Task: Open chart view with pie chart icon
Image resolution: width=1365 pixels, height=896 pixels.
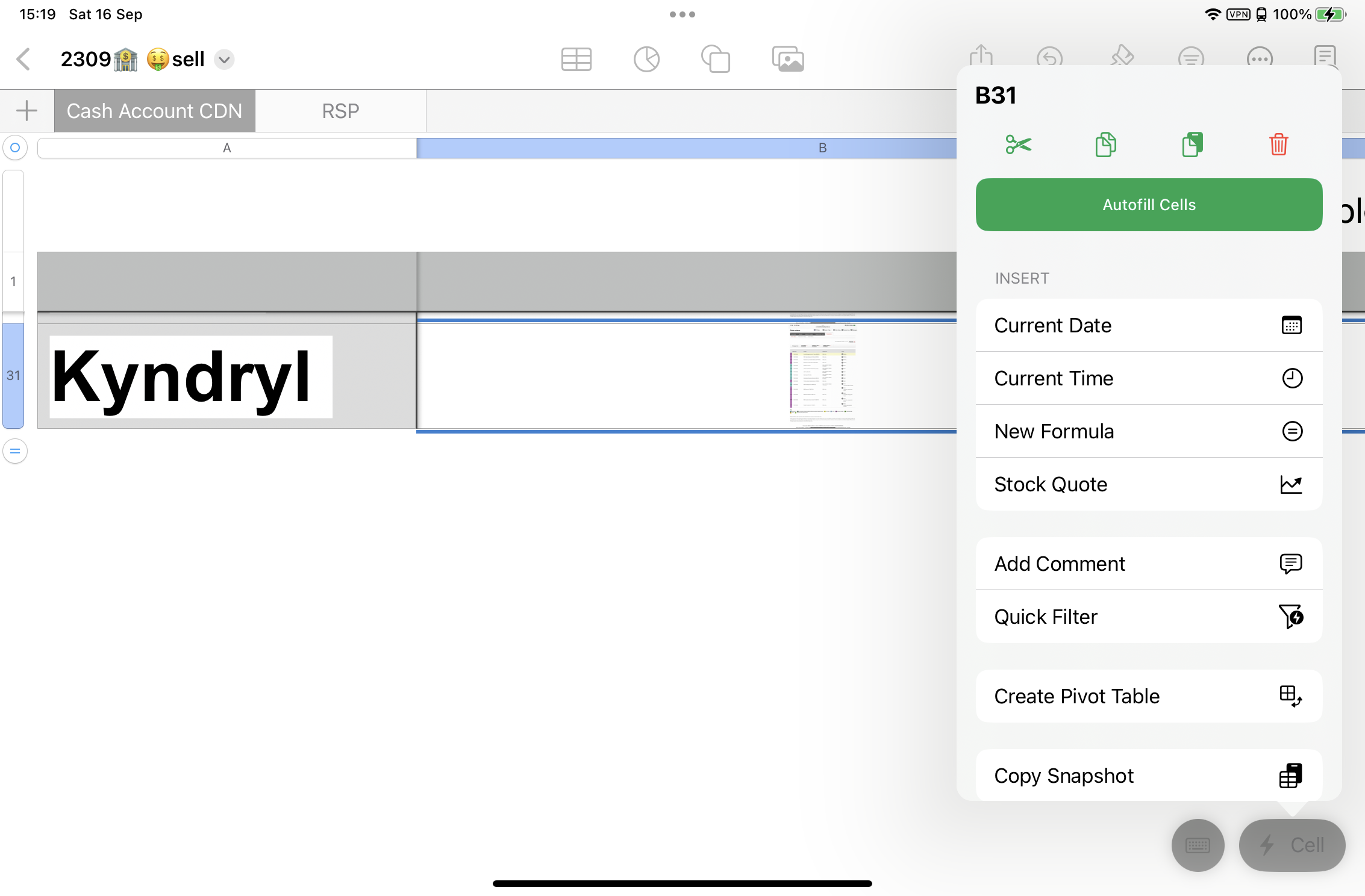Action: (x=647, y=60)
